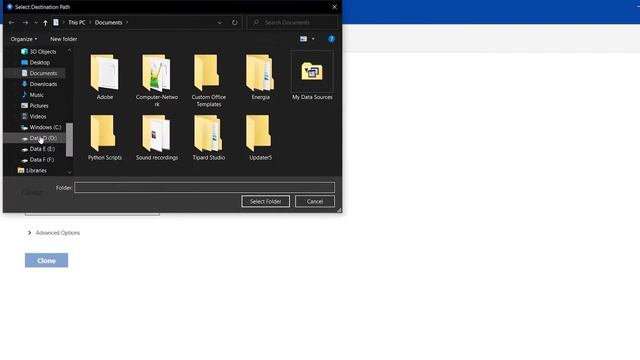Select Desktop in navigation pane

pos(36,62)
